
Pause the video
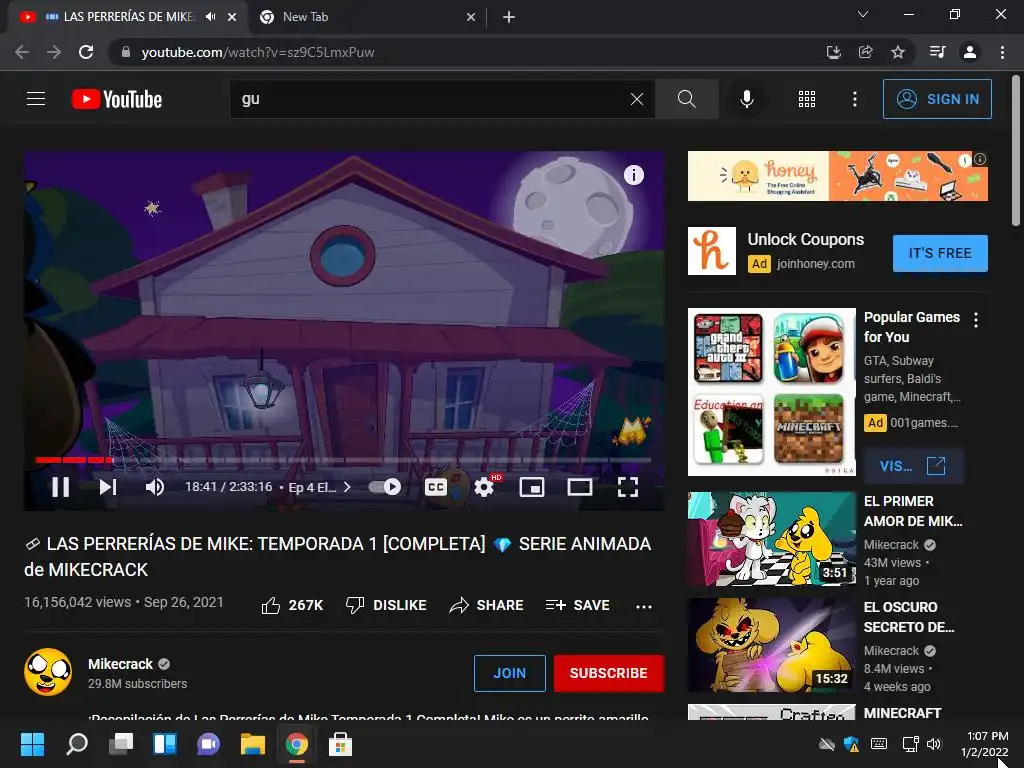tap(61, 487)
